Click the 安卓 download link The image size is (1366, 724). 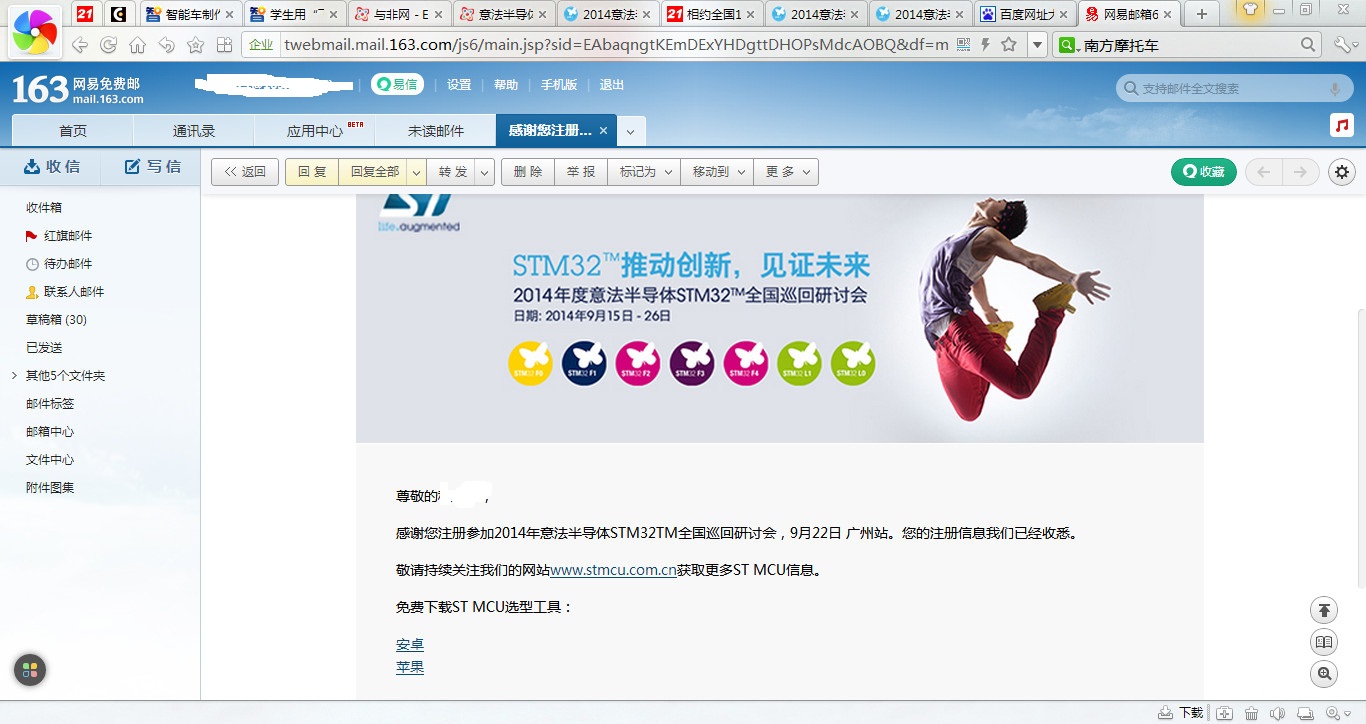pyautogui.click(x=410, y=645)
